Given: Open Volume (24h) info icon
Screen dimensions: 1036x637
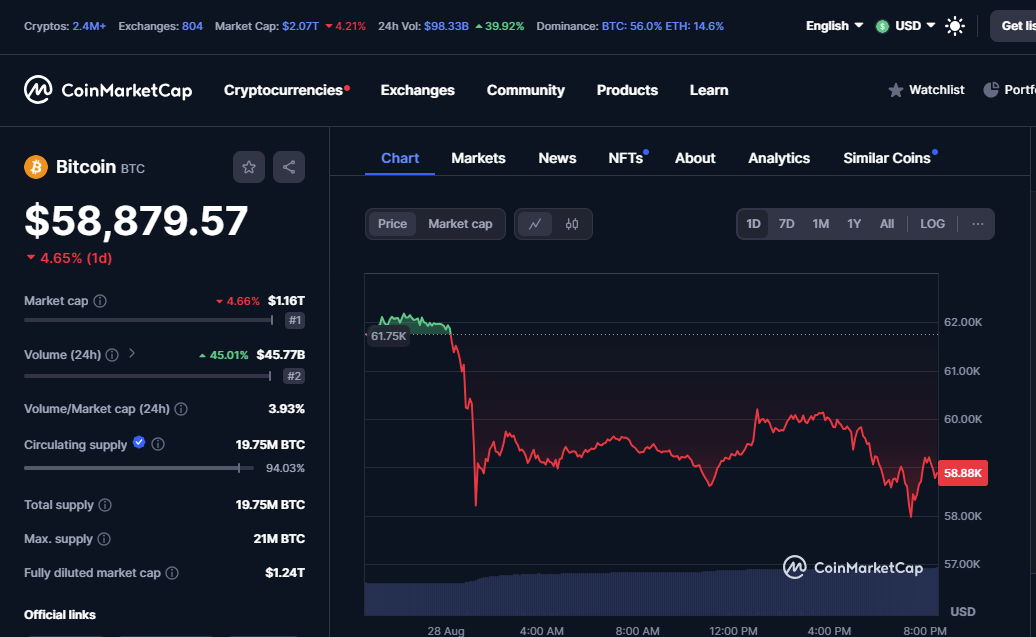Looking at the screenshot, I should [112, 356].
